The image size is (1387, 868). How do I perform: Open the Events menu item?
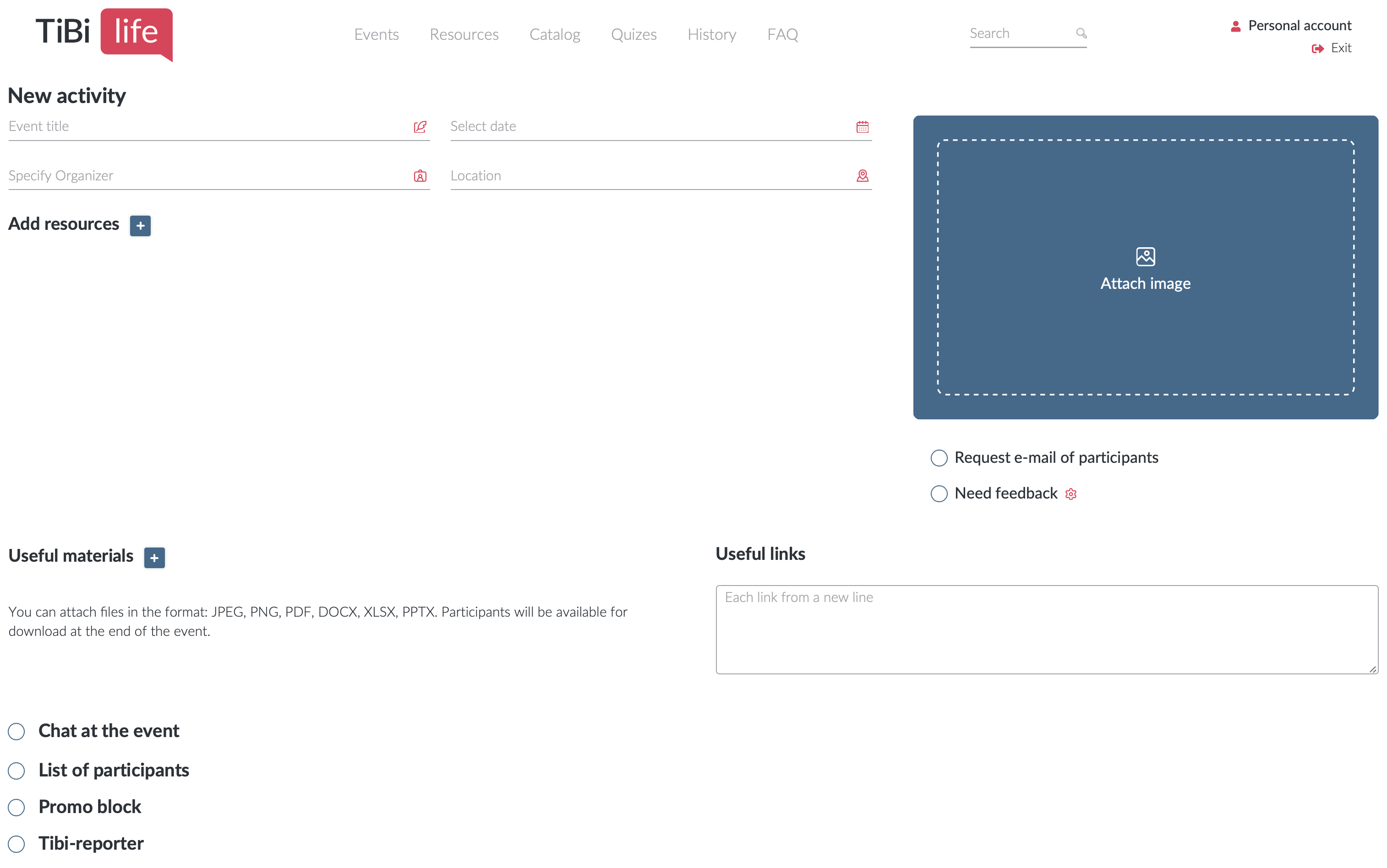coord(376,34)
